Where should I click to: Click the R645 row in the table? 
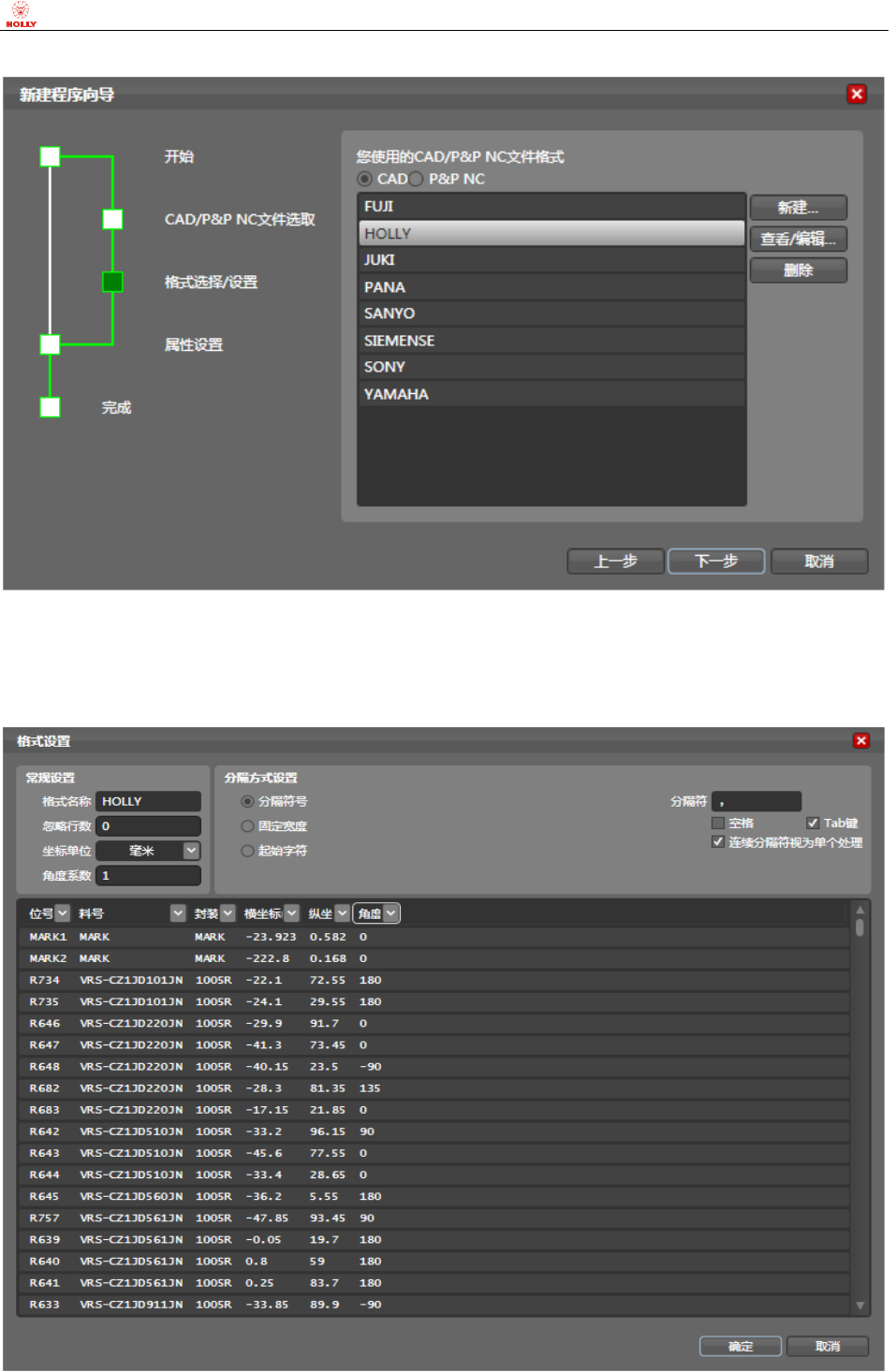pyautogui.click(x=433, y=1196)
